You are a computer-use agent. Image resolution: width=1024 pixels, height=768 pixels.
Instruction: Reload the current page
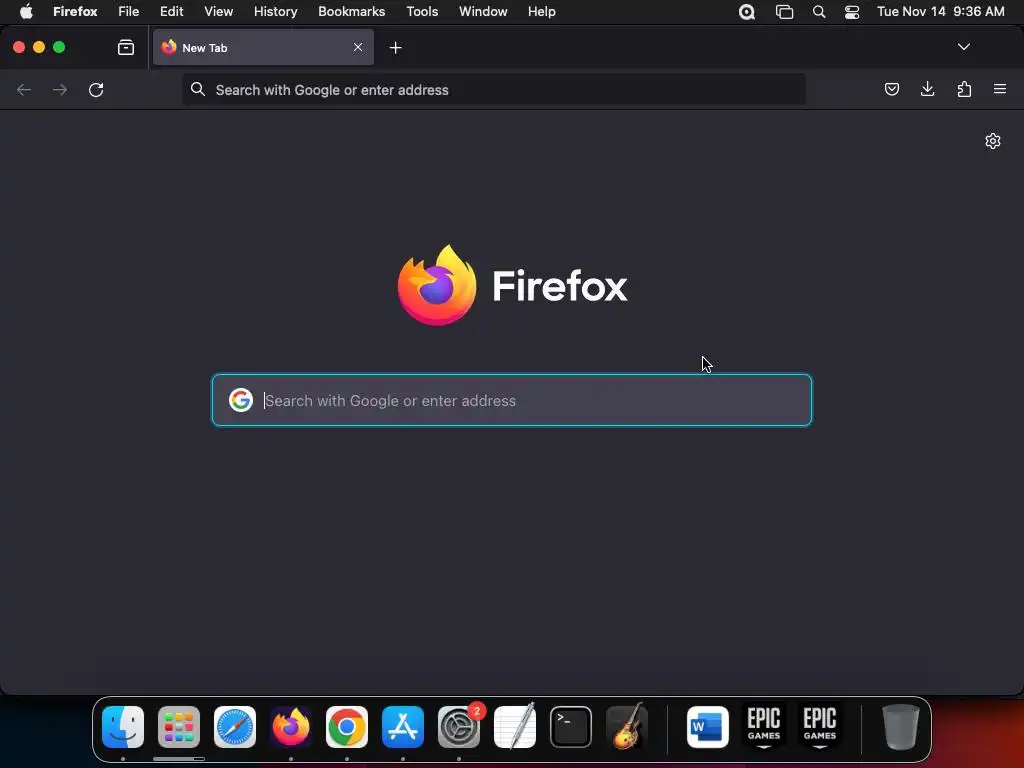[x=96, y=89]
